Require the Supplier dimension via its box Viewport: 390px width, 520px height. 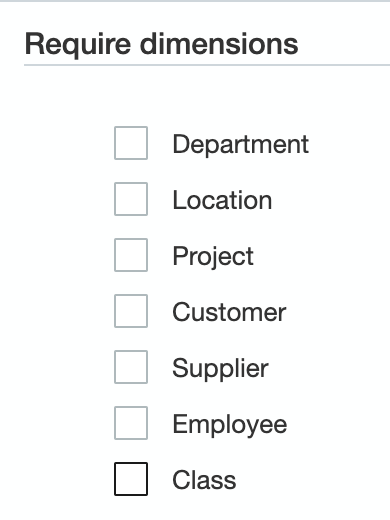tap(131, 367)
